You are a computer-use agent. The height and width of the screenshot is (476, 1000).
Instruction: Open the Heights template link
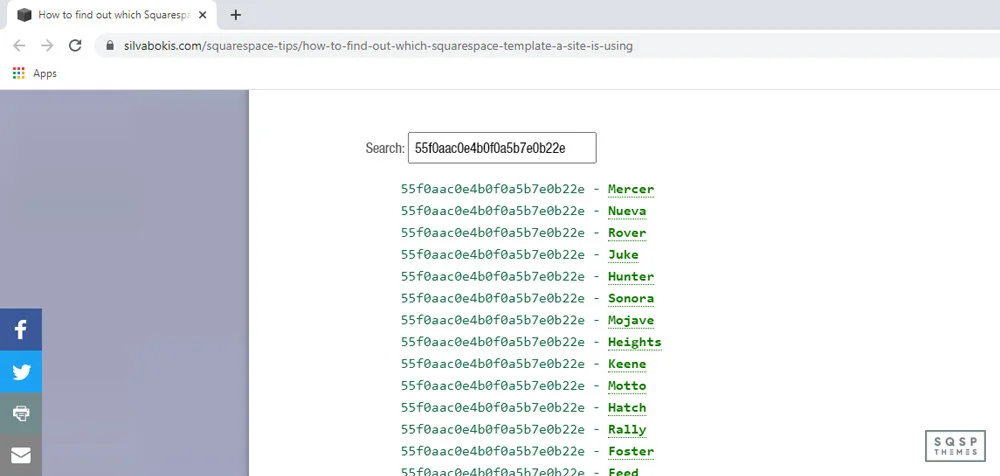635,342
